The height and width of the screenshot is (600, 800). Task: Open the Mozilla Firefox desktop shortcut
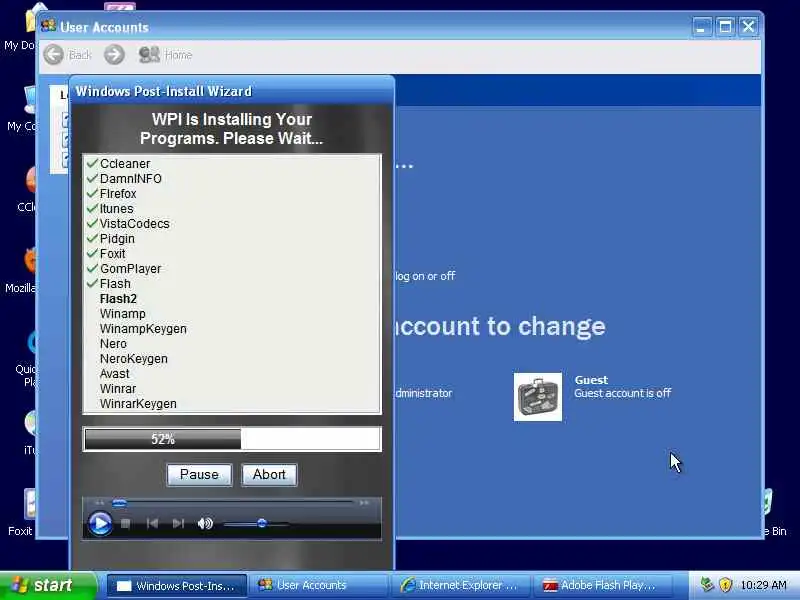[20, 269]
